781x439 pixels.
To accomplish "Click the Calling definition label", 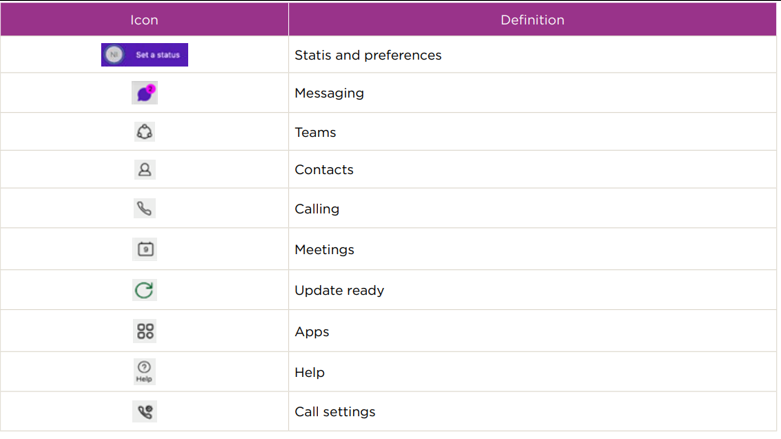I will point(317,209).
